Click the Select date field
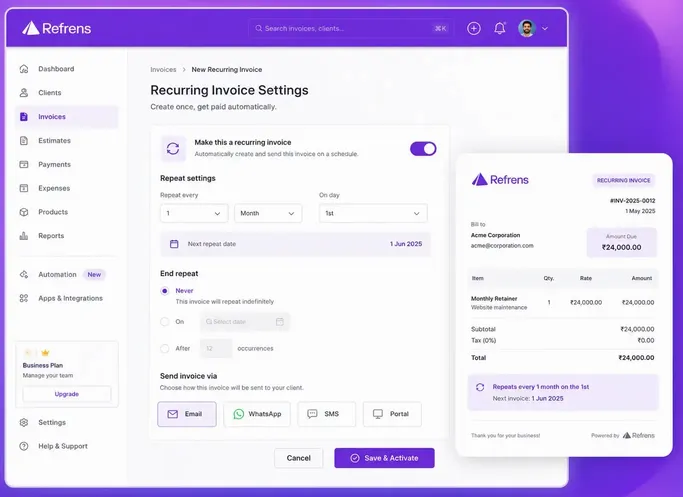Viewport: 683px width, 497px height. tap(245, 322)
